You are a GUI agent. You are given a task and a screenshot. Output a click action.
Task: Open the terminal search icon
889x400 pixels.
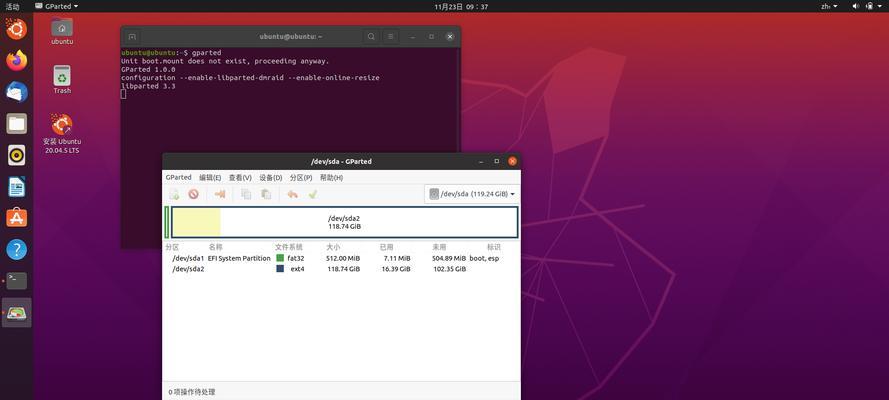371,36
